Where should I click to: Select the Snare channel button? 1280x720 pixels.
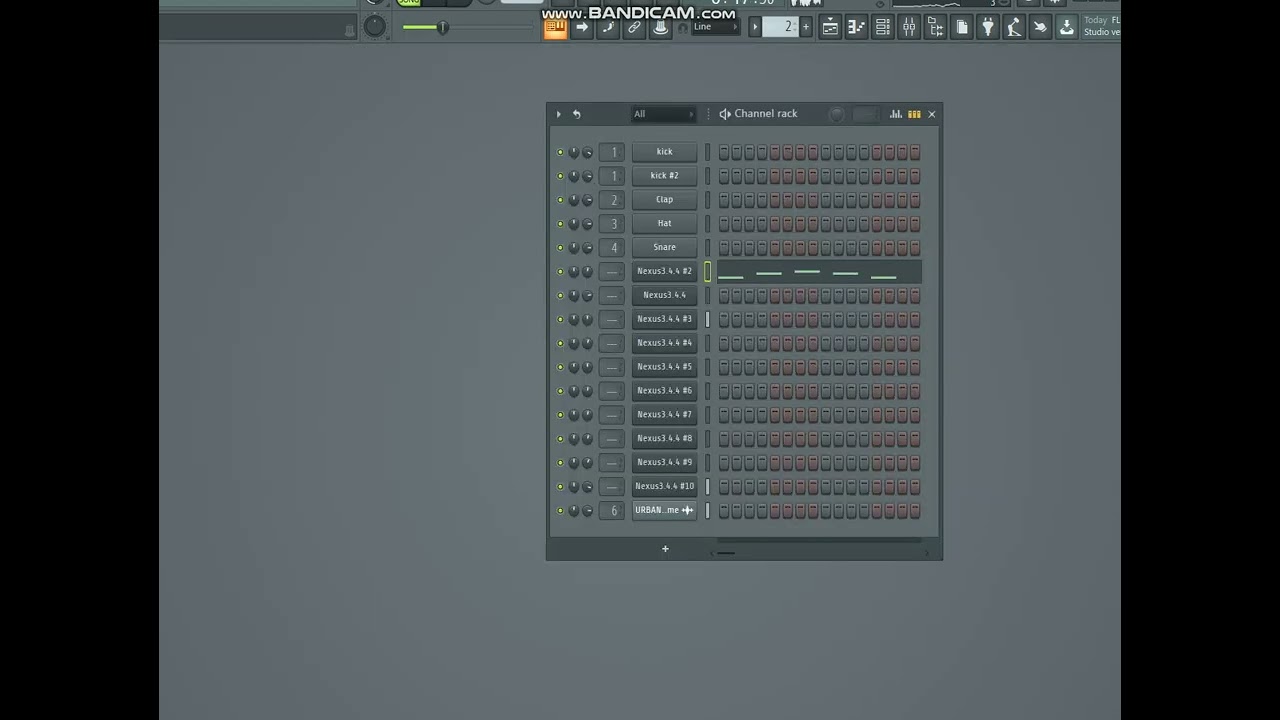click(664, 248)
